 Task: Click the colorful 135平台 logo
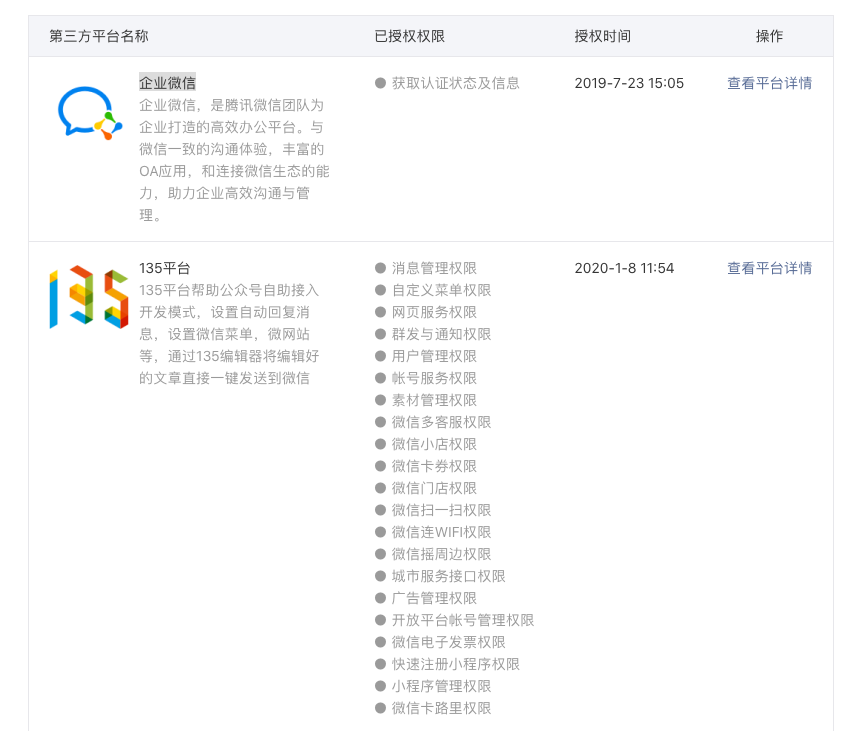[x=89, y=297]
